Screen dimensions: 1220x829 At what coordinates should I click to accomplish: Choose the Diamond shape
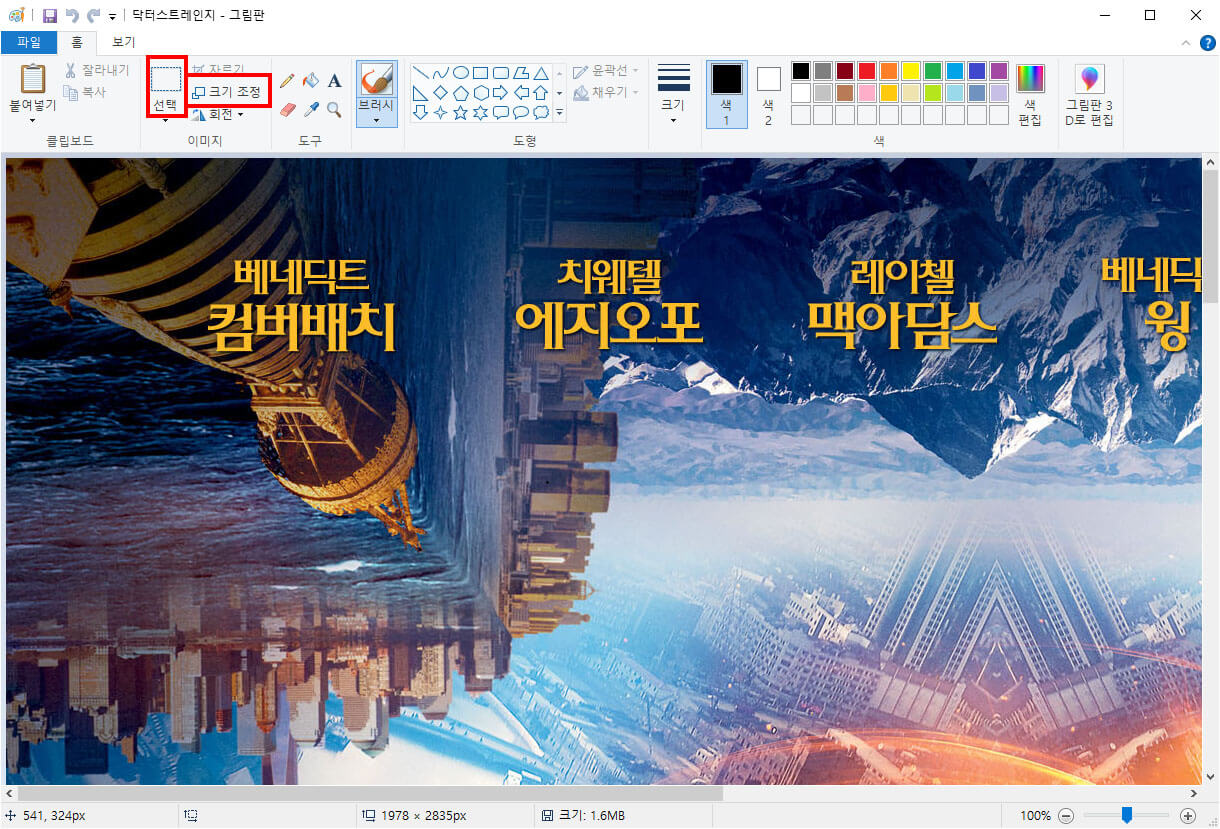(x=441, y=93)
